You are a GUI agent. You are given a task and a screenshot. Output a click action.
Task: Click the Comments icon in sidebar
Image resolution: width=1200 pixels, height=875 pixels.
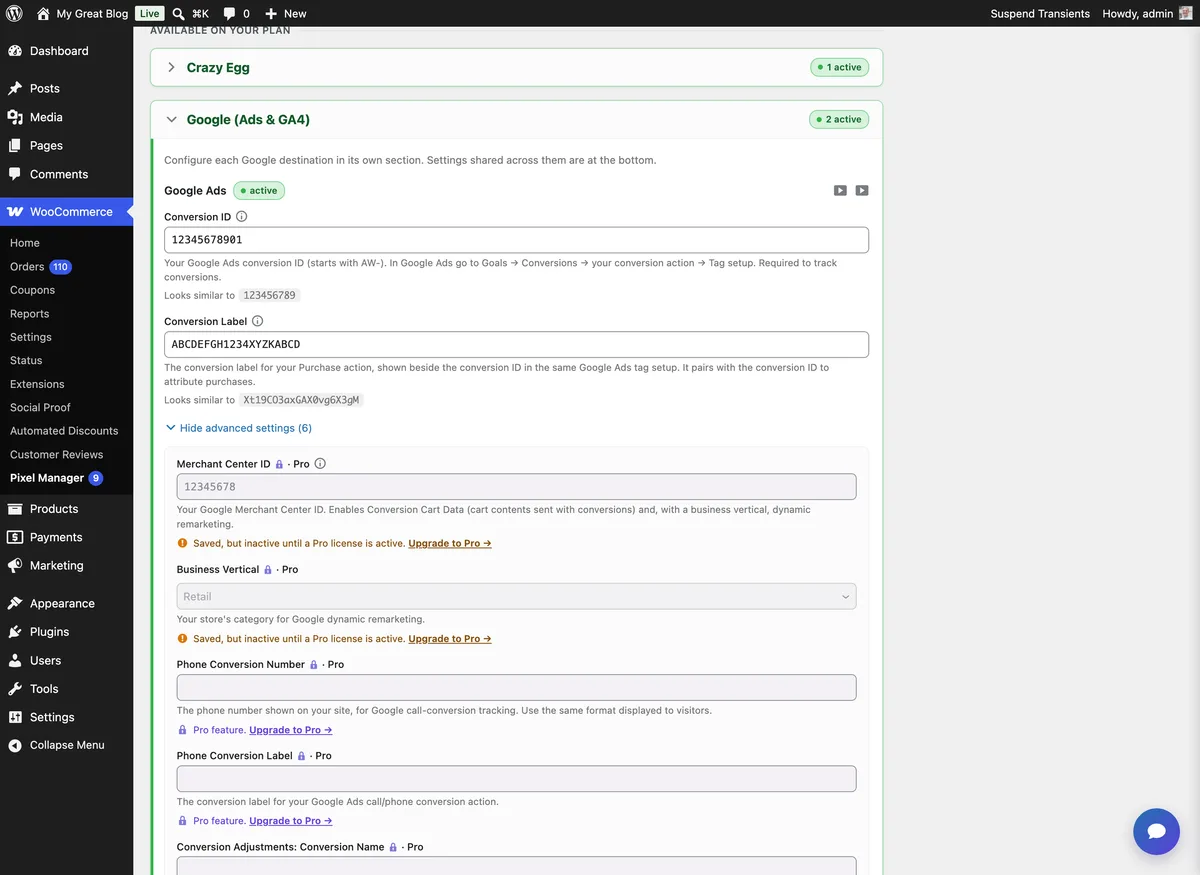[15, 174]
